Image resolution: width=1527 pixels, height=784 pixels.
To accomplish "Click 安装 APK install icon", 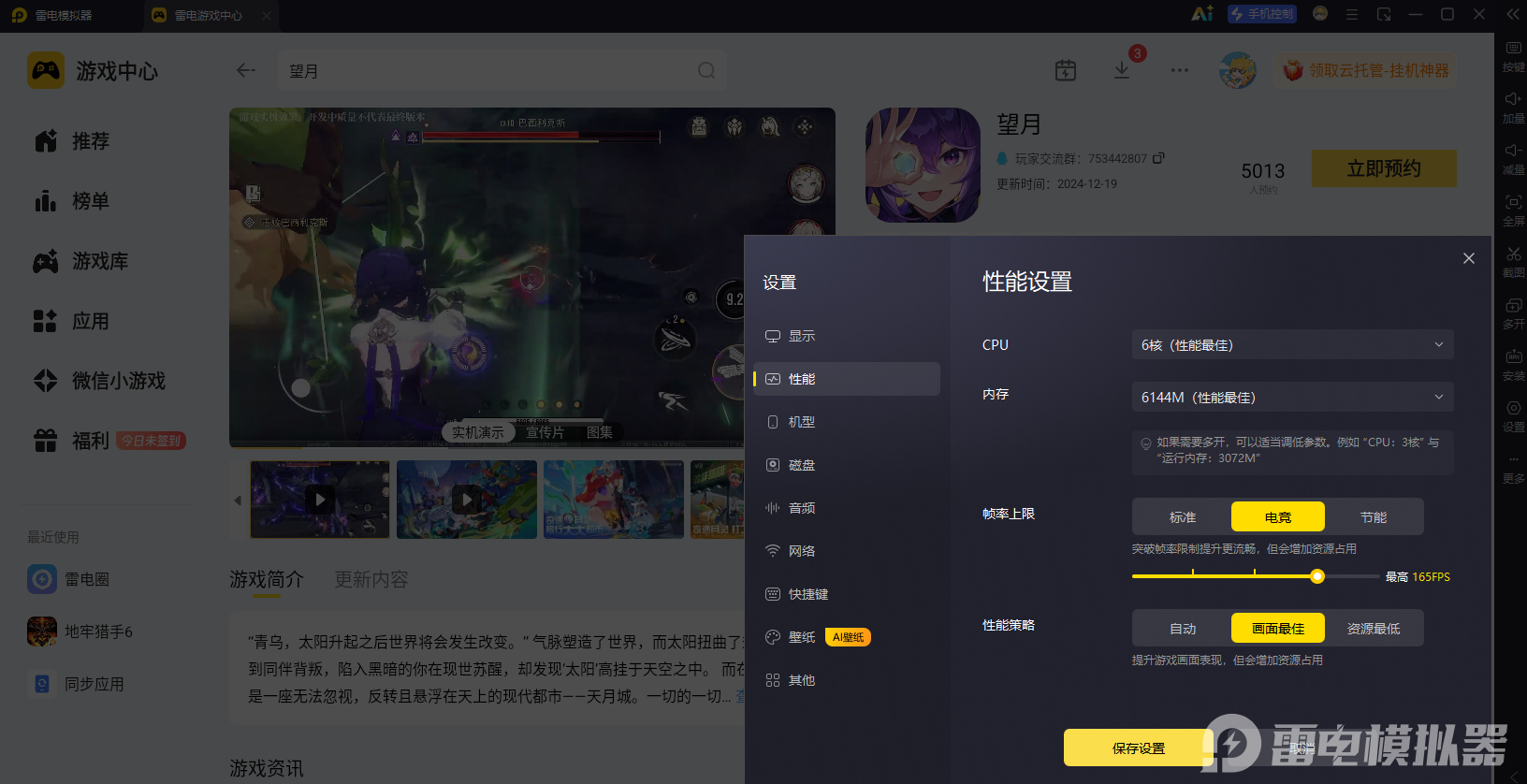I will (1513, 364).
